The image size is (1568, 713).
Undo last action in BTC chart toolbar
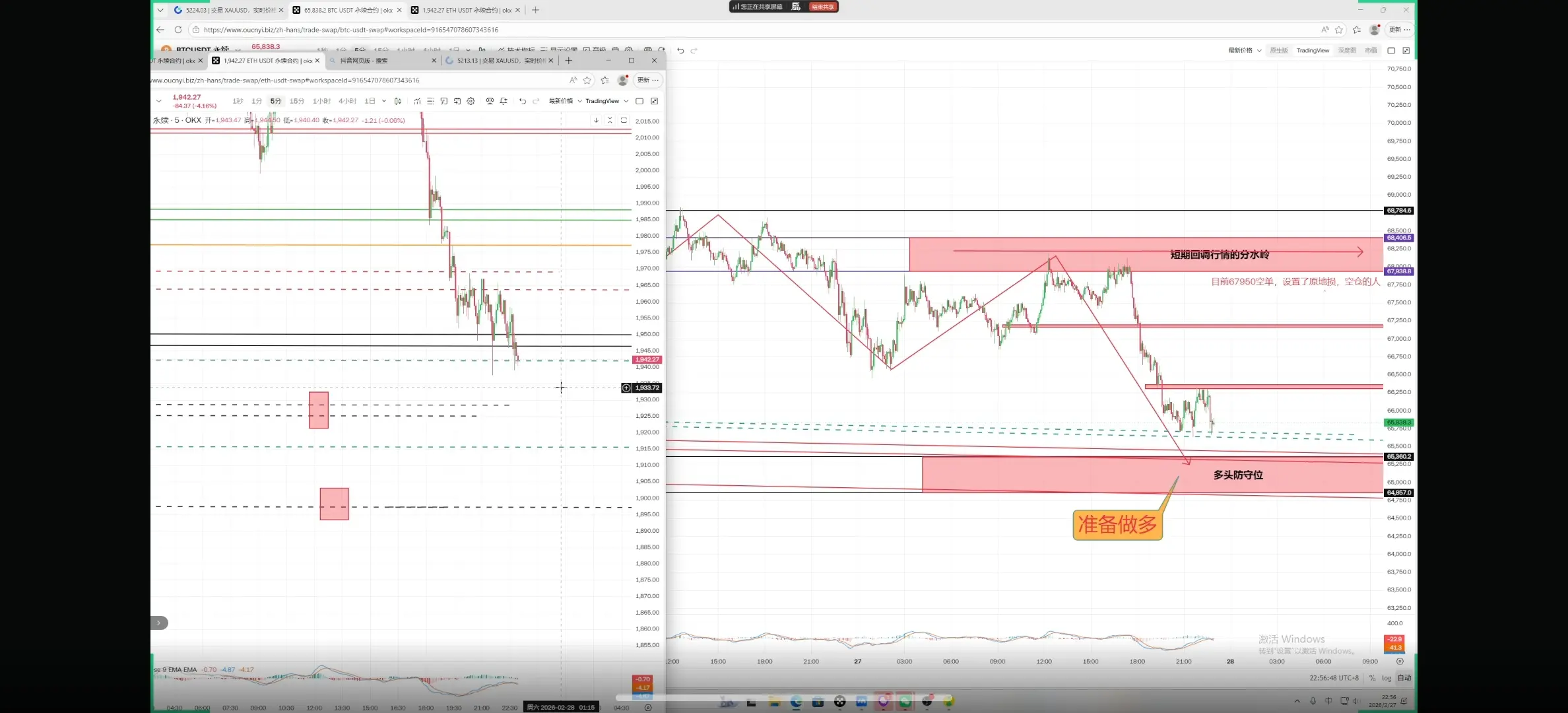tap(680, 51)
